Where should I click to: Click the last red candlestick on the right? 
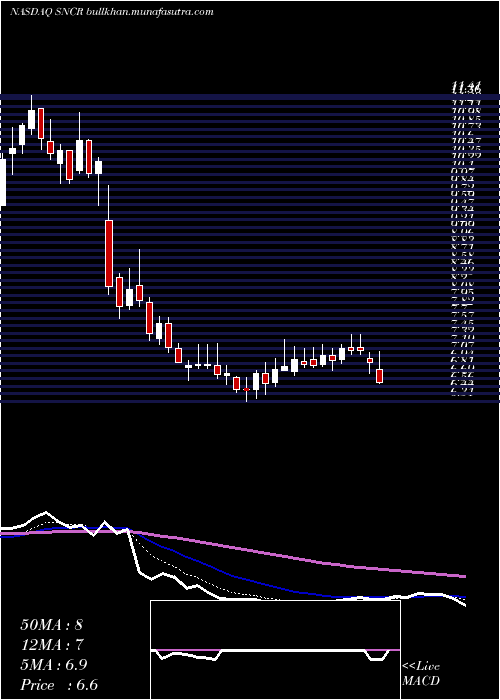(x=379, y=375)
